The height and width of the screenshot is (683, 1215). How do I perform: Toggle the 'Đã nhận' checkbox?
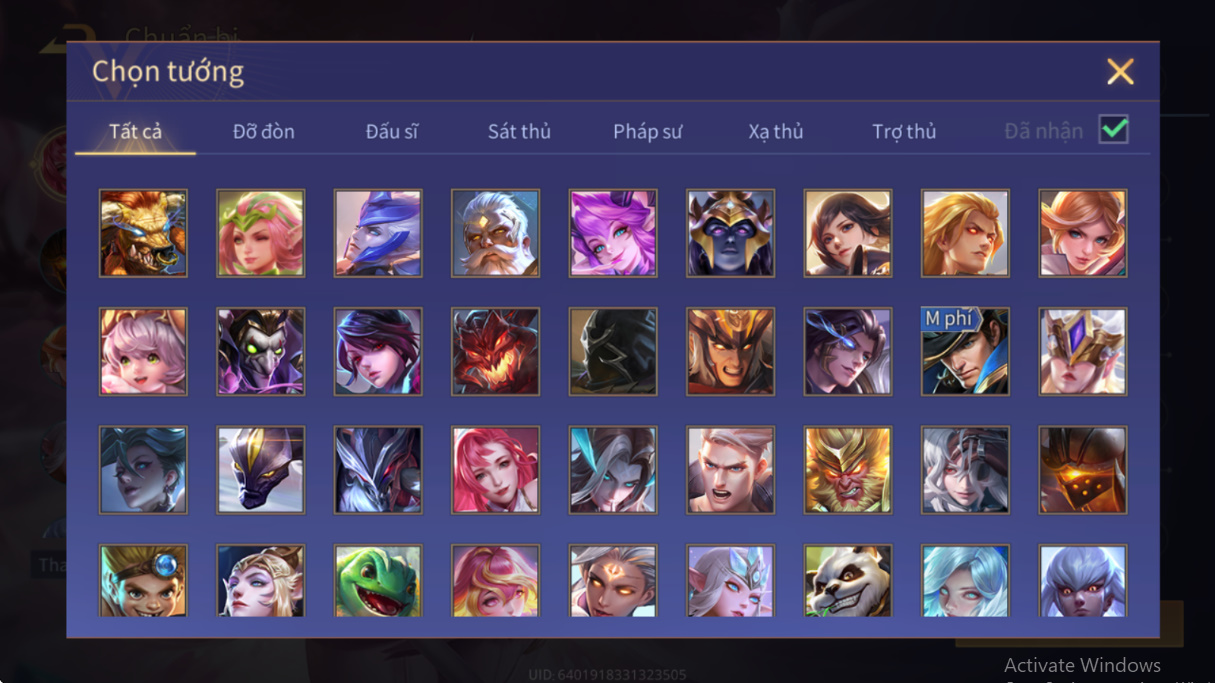(x=1113, y=130)
